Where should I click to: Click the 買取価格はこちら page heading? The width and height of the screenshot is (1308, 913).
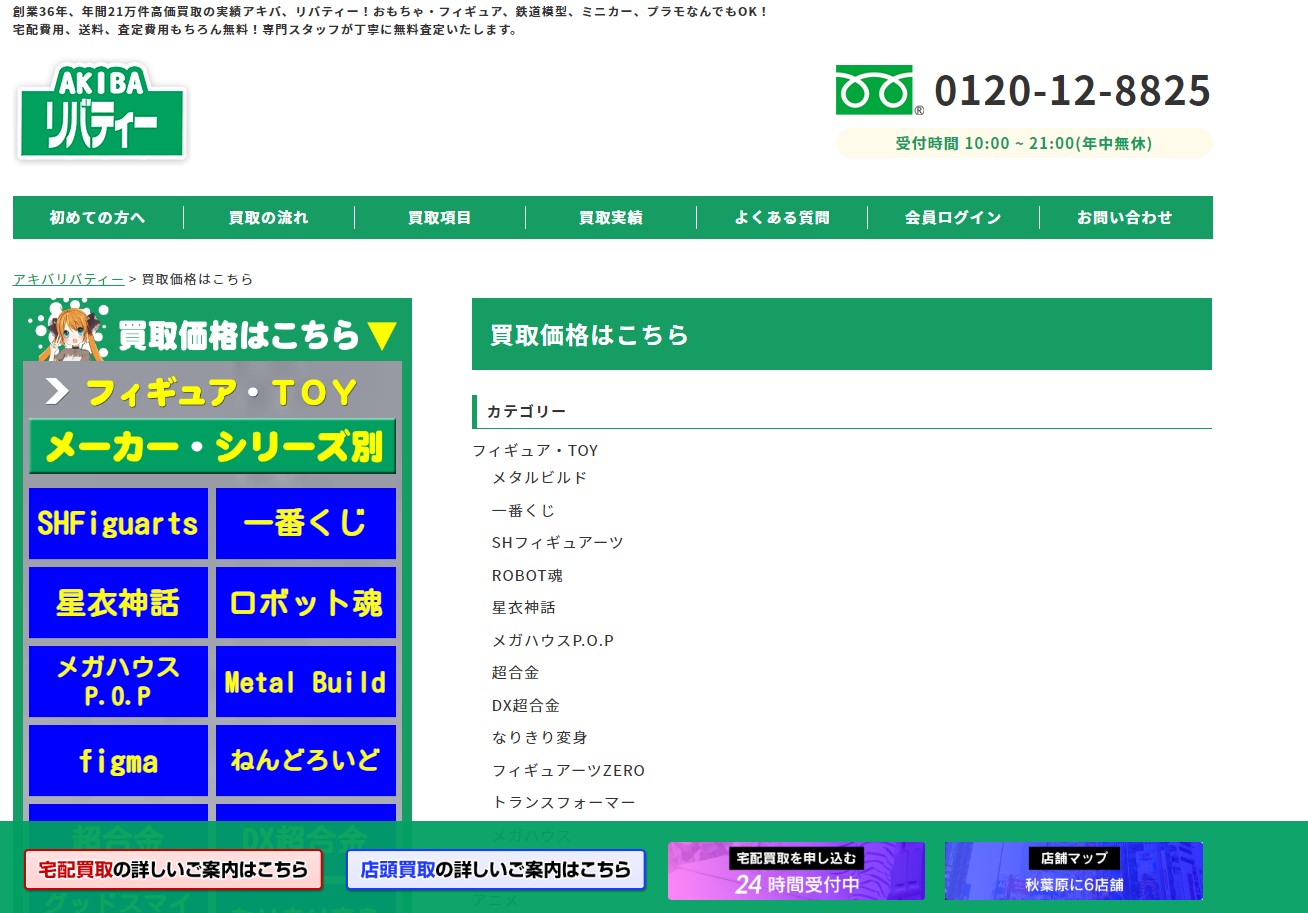point(590,335)
